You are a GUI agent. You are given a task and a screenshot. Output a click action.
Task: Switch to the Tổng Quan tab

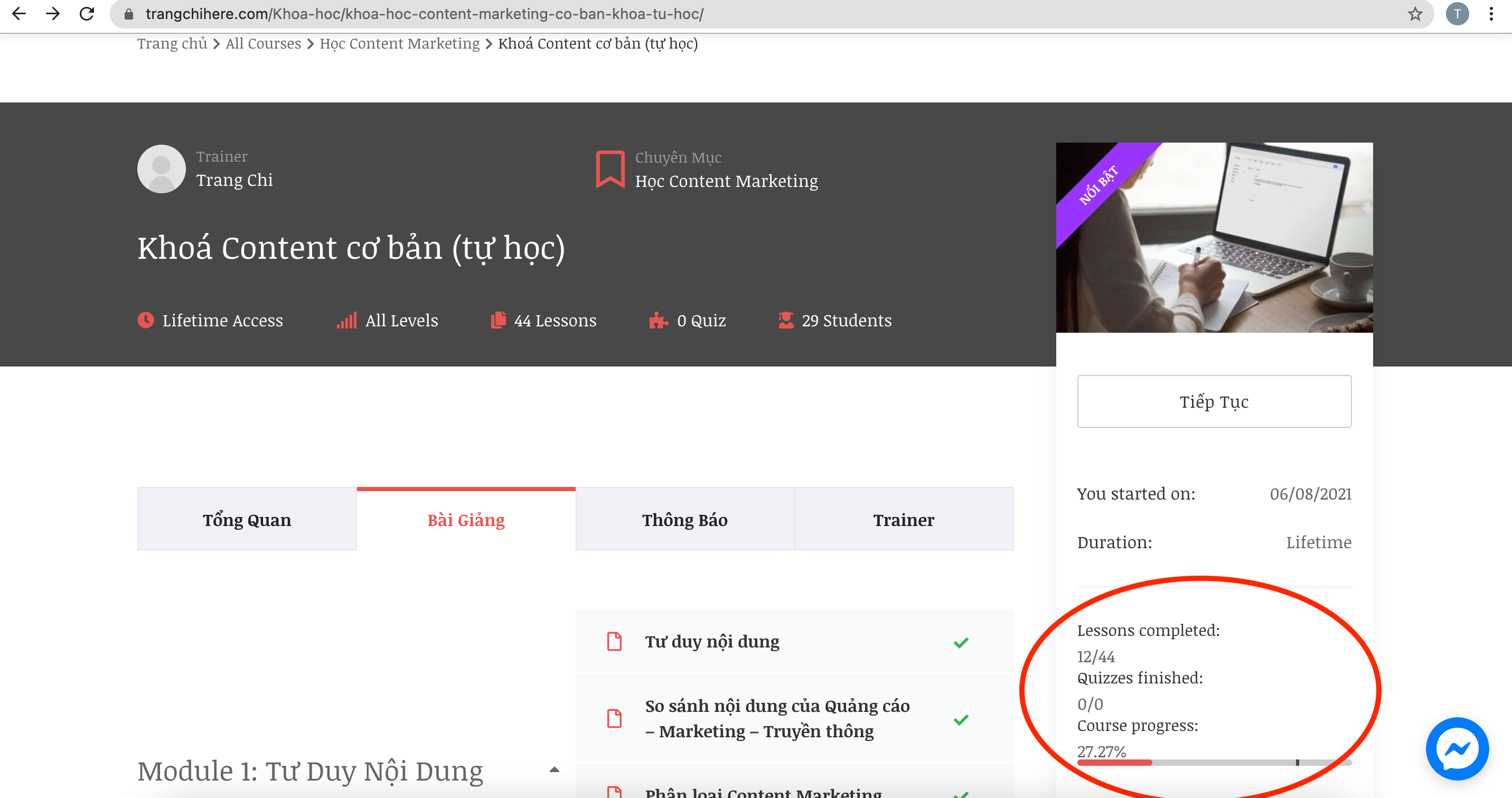pyautogui.click(x=247, y=520)
